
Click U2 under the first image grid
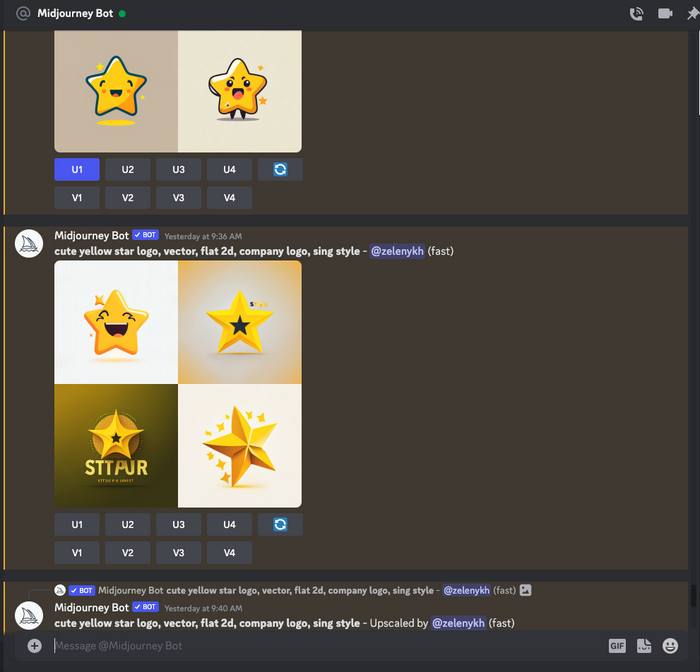point(128,170)
